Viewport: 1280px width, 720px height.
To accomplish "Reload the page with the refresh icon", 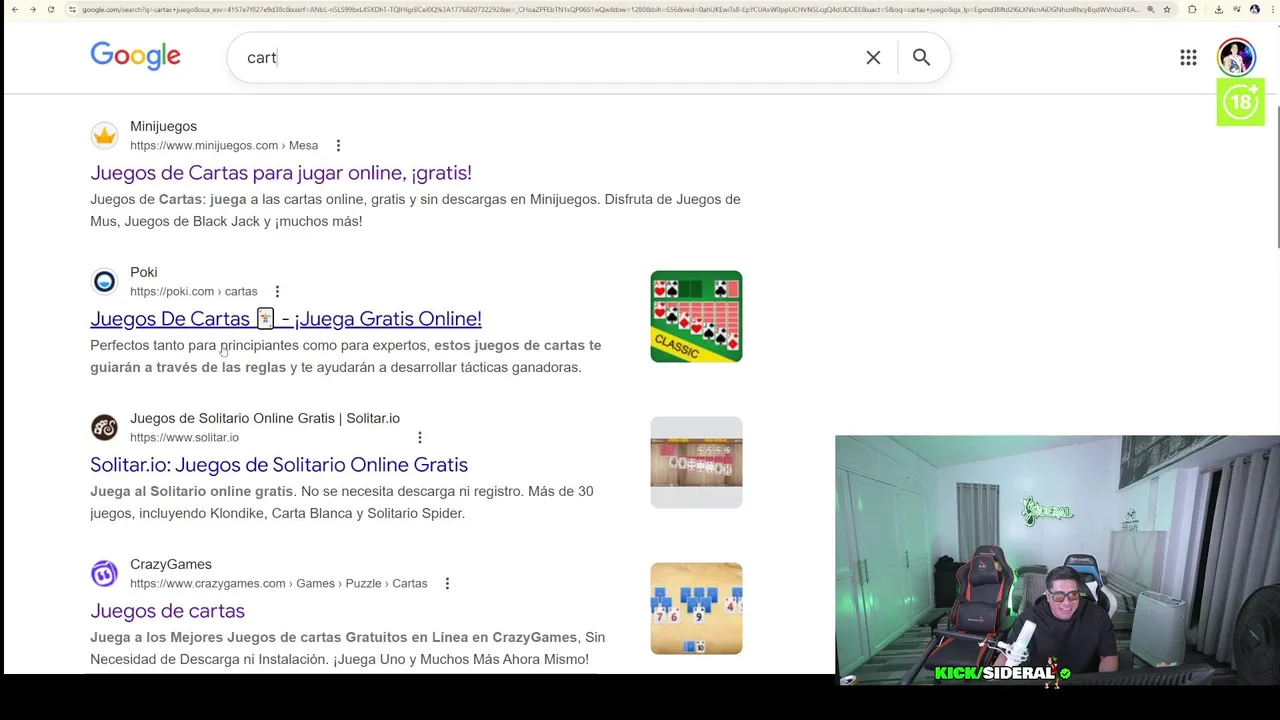I will (x=51, y=9).
